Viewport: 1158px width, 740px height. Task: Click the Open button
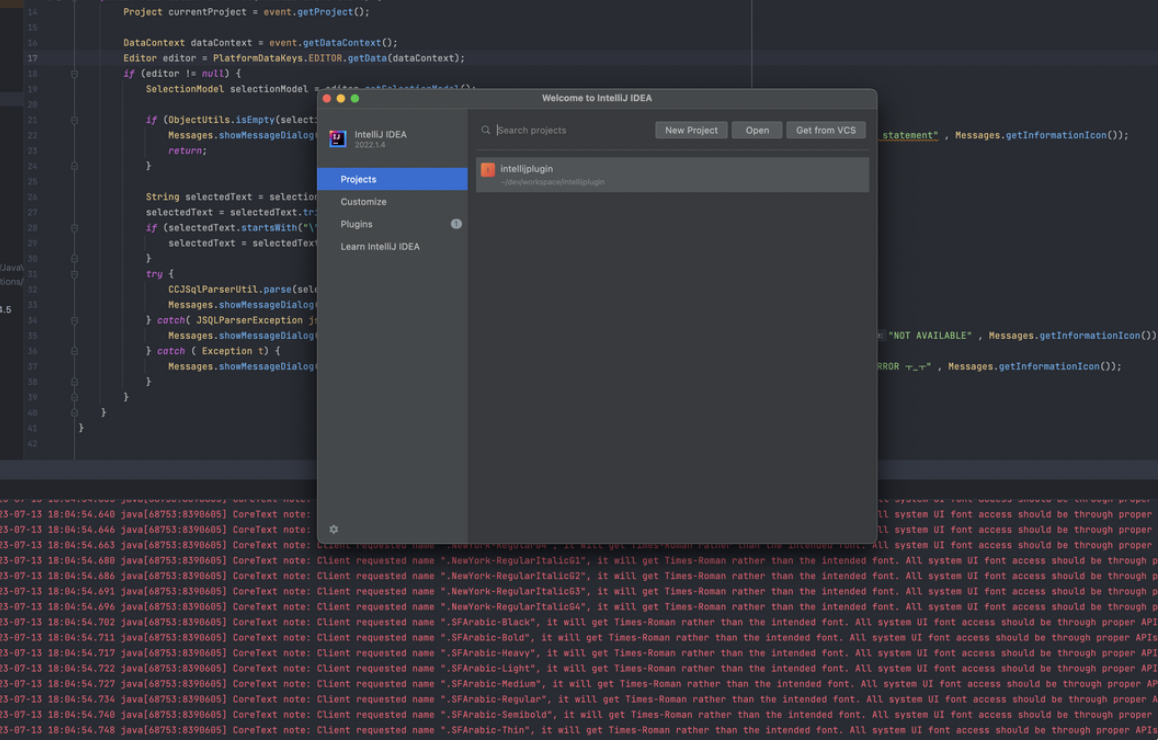coord(757,130)
